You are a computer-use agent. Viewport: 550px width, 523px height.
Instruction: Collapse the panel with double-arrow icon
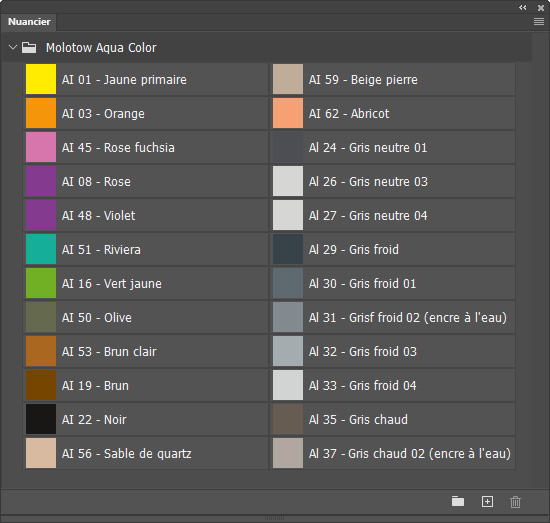coord(523,7)
